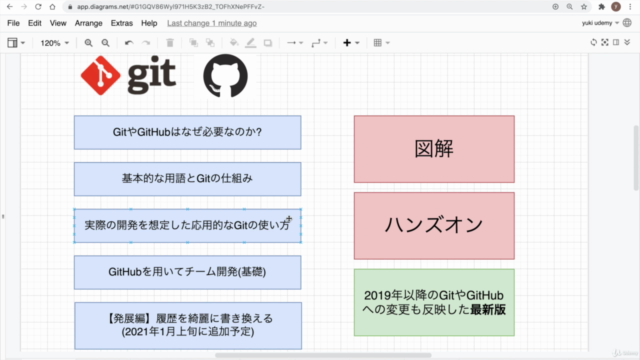Collapse the toolbar with double chevron
640x360 pixels.
627,42
